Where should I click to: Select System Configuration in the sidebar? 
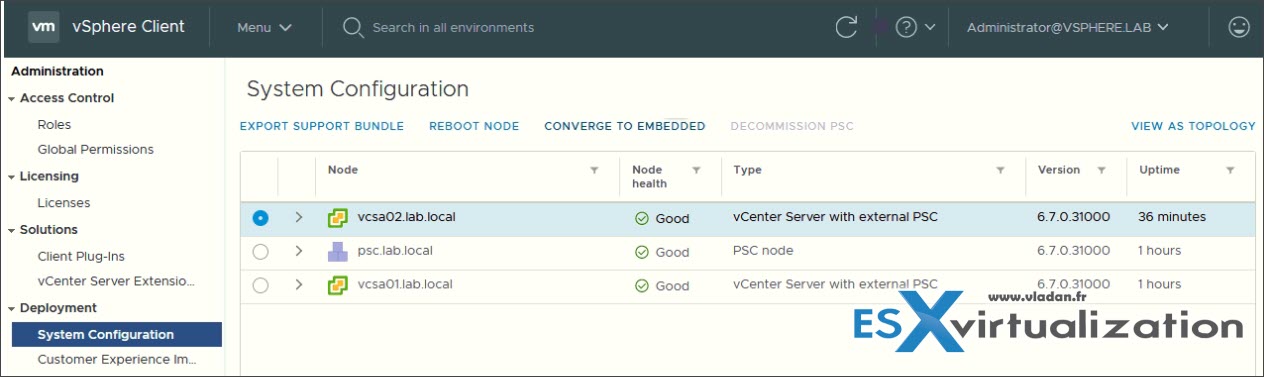point(116,335)
